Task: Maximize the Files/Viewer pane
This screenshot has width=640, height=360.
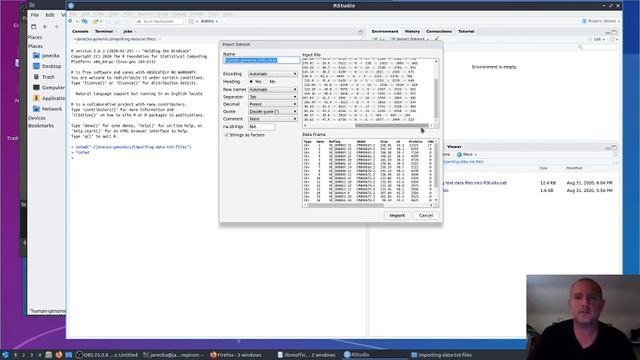Action: [614, 147]
